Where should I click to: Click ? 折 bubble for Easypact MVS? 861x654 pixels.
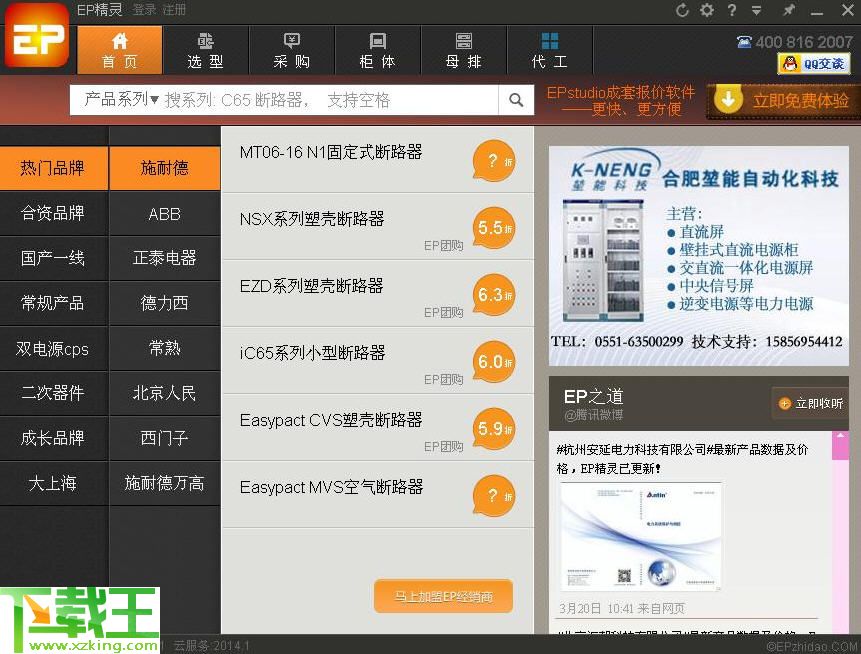494,496
